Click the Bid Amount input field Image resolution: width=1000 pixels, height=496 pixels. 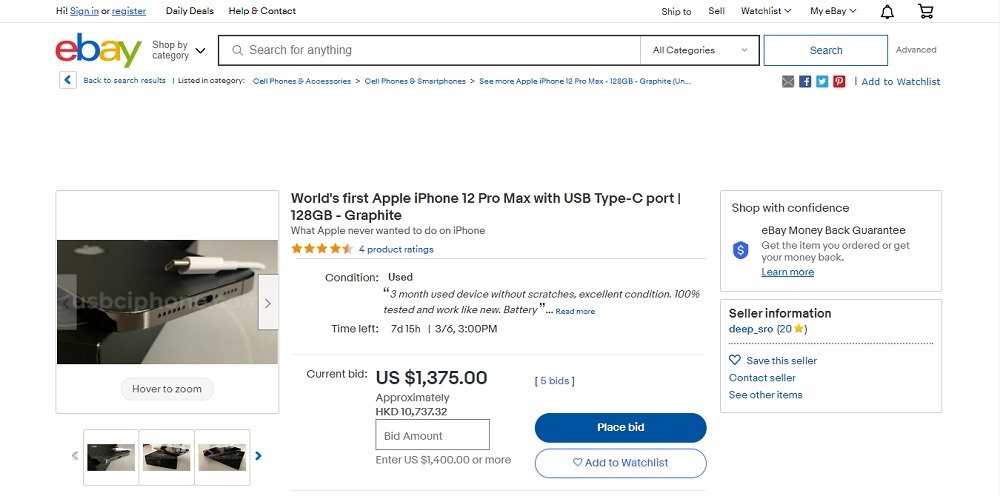click(x=432, y=435)
